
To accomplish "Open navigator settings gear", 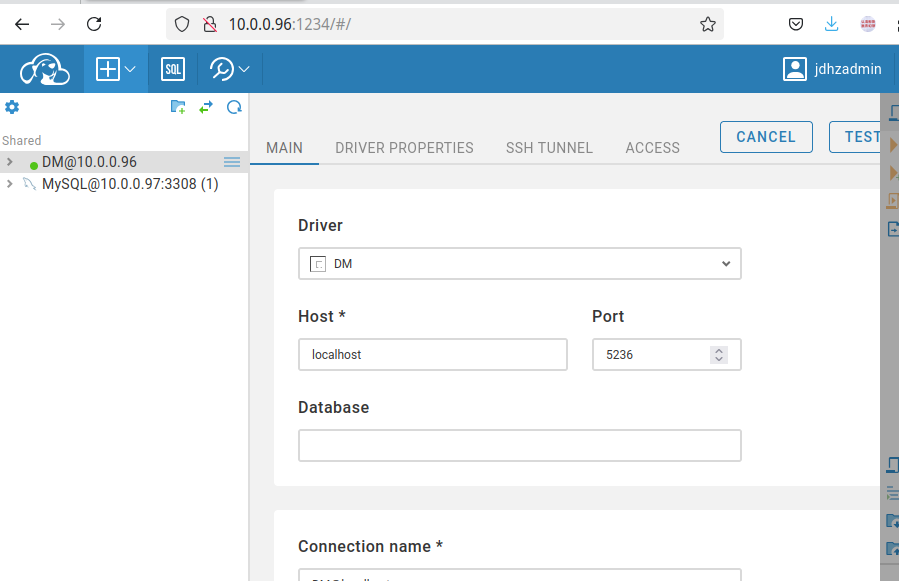I will click(12, 107).
